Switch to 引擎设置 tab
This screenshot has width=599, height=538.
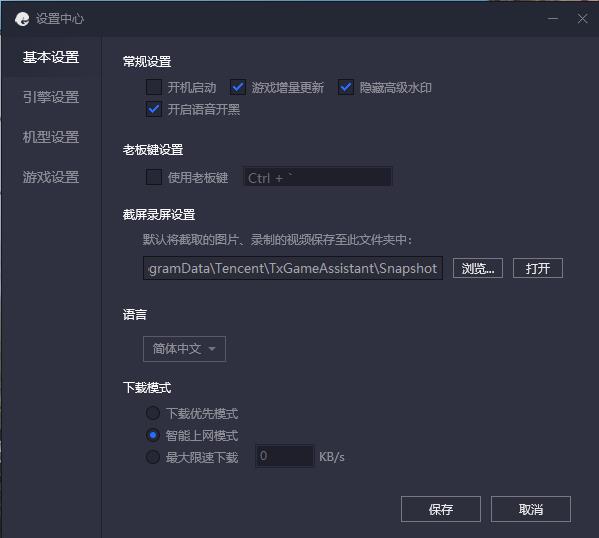[x=51, y=97]
